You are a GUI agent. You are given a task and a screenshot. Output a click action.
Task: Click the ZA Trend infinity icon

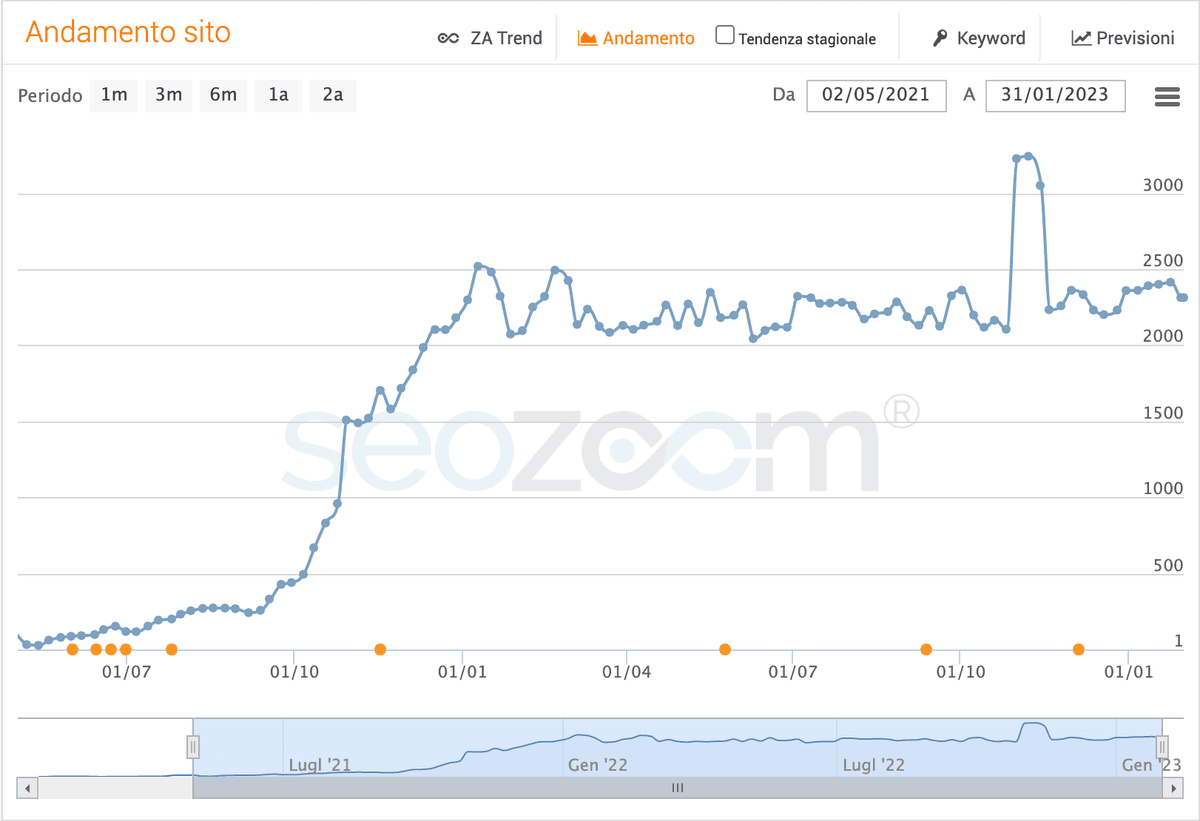[x=448, y=39]
